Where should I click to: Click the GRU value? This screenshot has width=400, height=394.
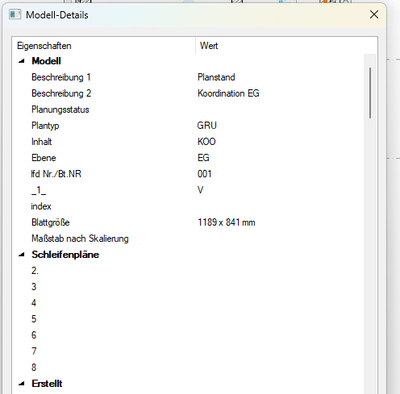point(207,126)
